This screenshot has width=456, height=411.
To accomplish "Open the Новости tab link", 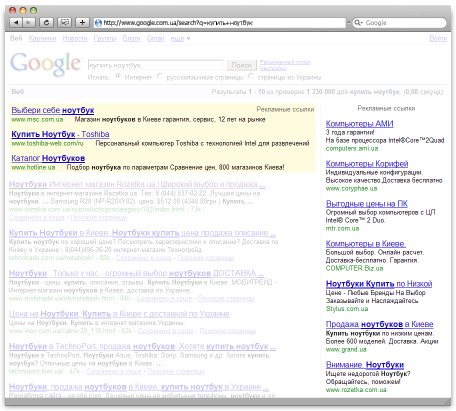I will [75, 38].
